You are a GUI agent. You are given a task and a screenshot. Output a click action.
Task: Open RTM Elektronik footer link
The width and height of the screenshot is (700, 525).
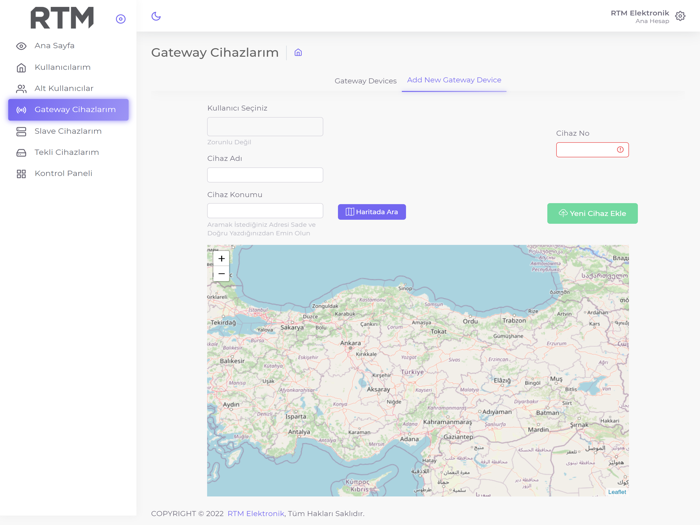point(256,513)
